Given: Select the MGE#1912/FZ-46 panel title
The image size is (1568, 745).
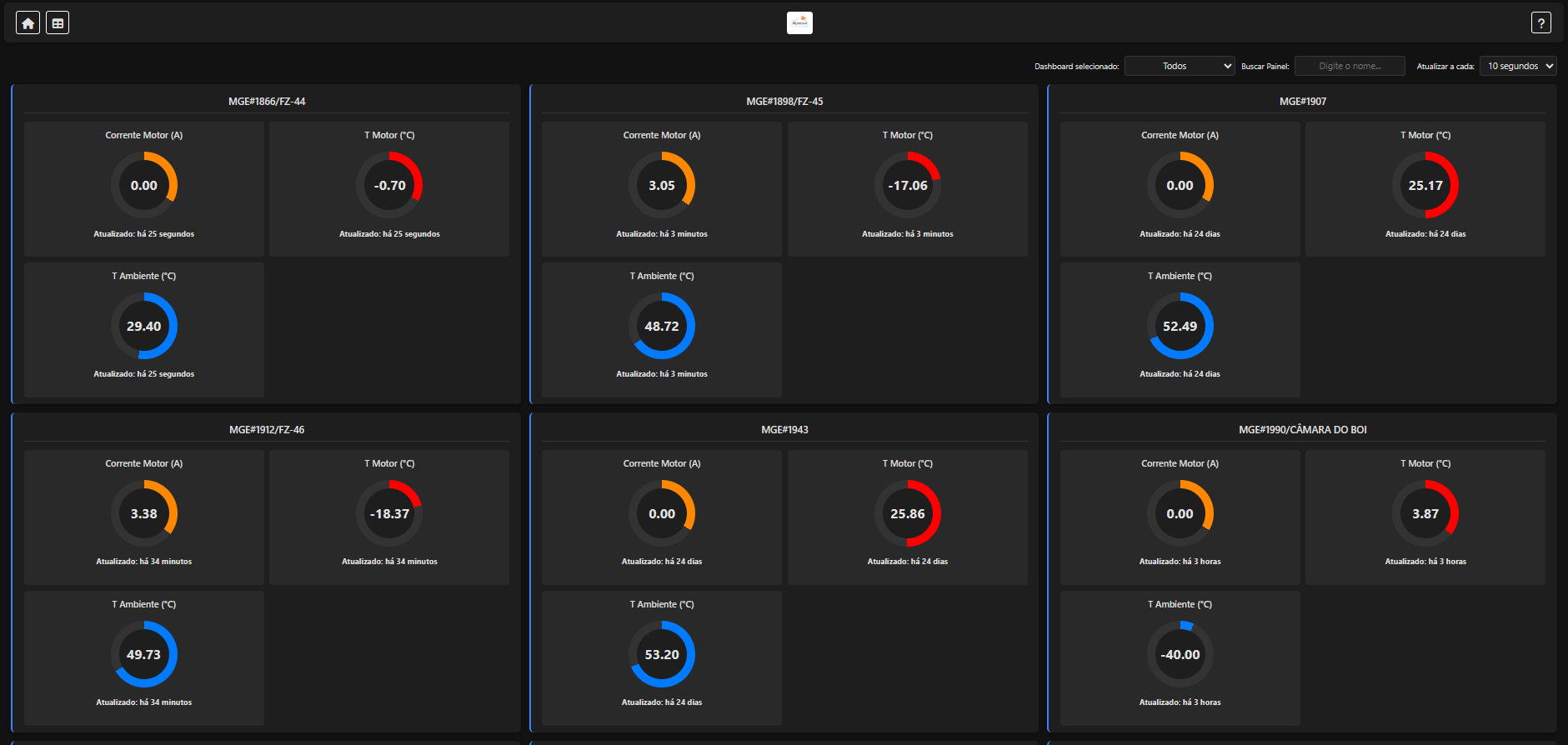Looking at the screenshot, I should click(267, 430).
